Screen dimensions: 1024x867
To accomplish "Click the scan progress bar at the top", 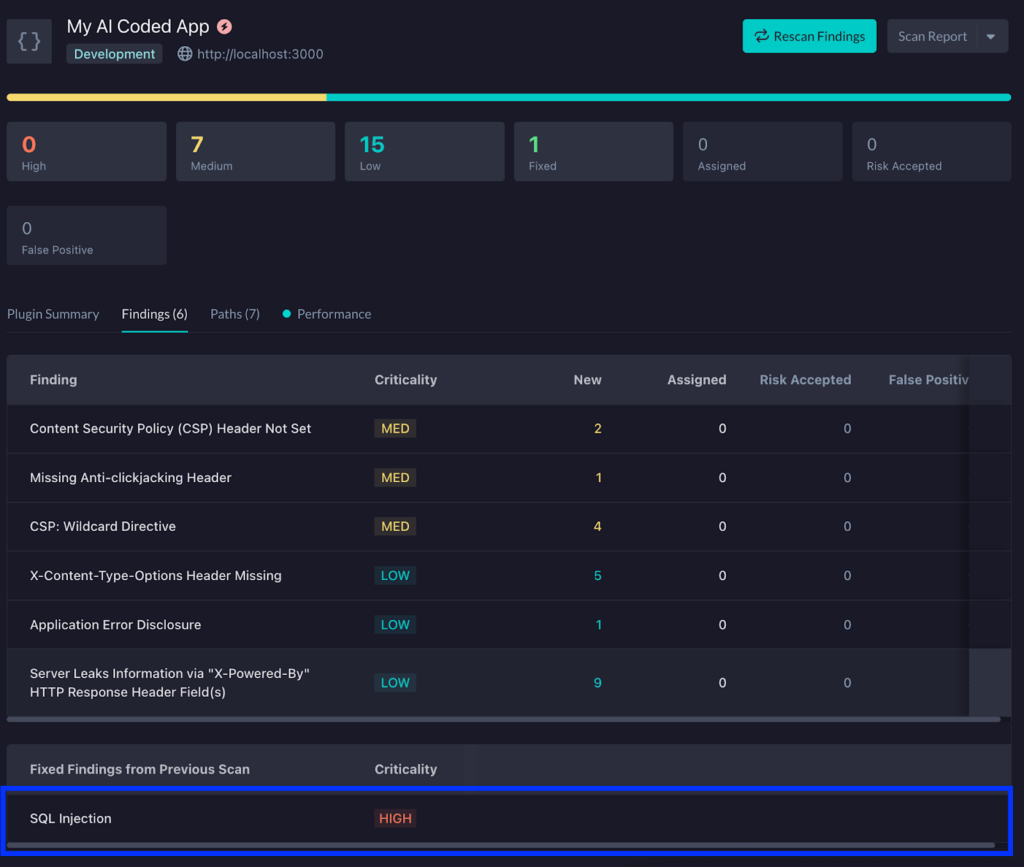I will (x=512, y=97).
